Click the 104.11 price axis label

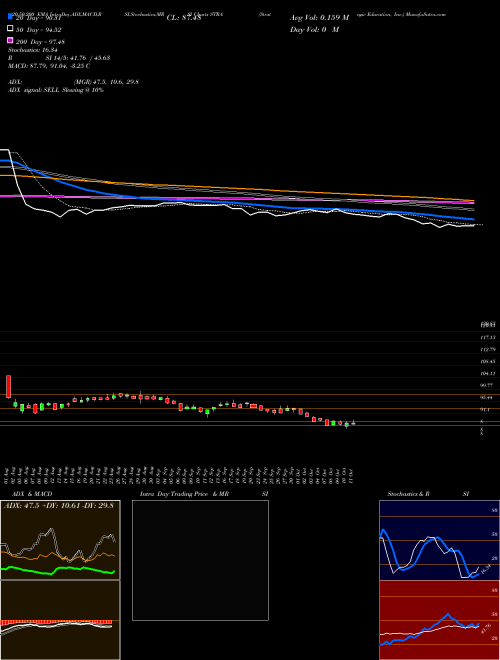(488, 373)
